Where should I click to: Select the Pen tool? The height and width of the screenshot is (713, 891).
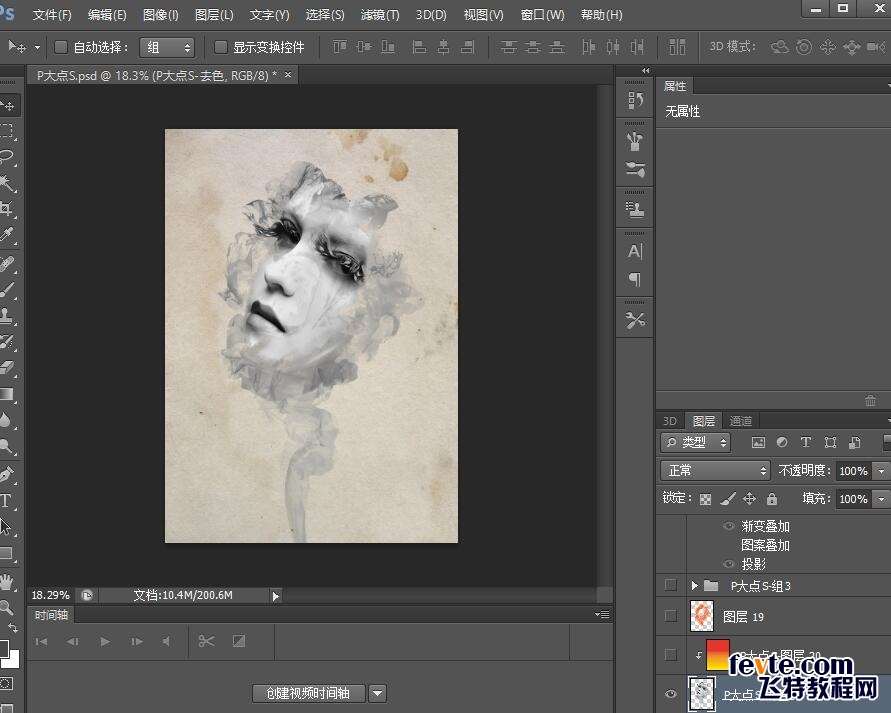[7, 474]
